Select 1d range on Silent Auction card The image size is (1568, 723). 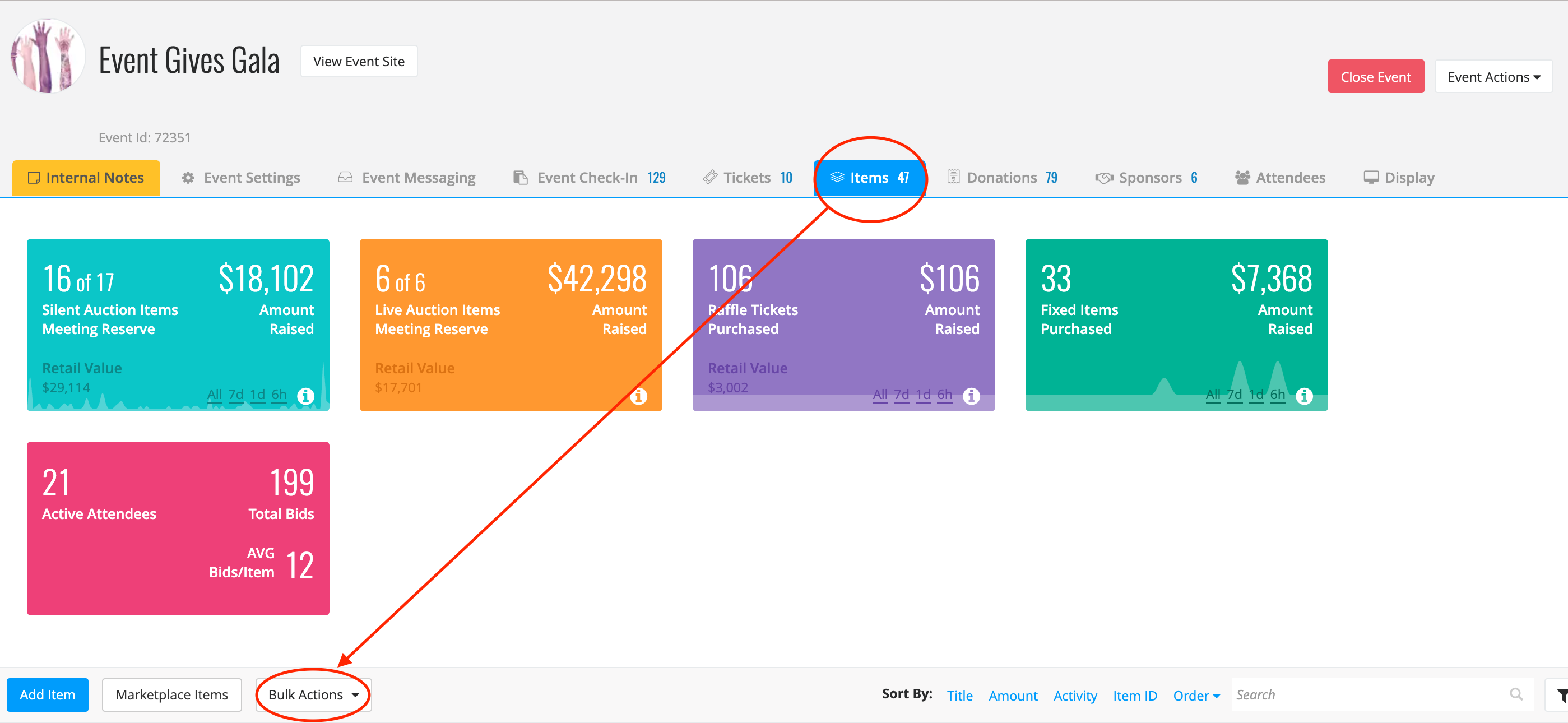coord(257,395)
